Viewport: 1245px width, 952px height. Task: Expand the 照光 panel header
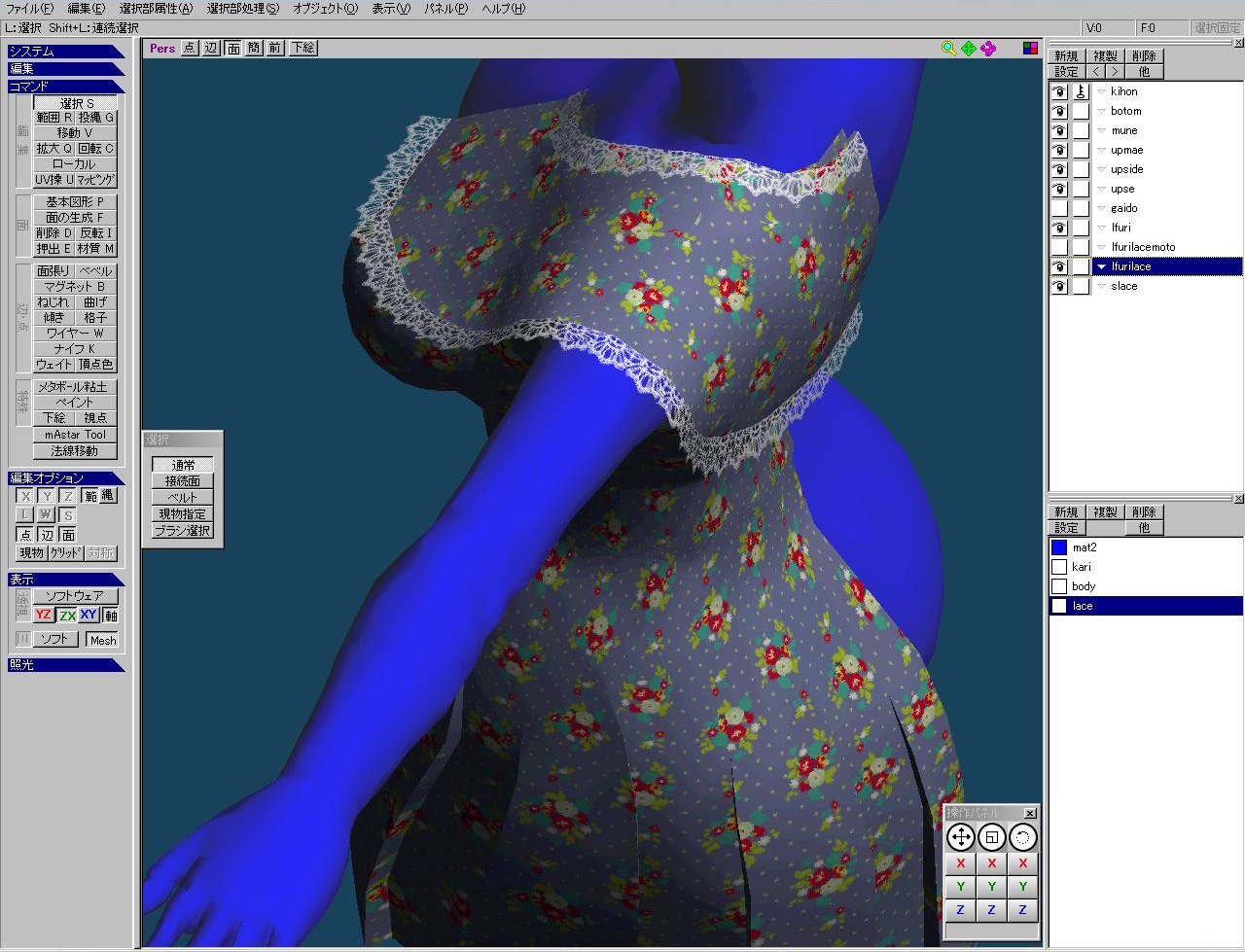65,665
